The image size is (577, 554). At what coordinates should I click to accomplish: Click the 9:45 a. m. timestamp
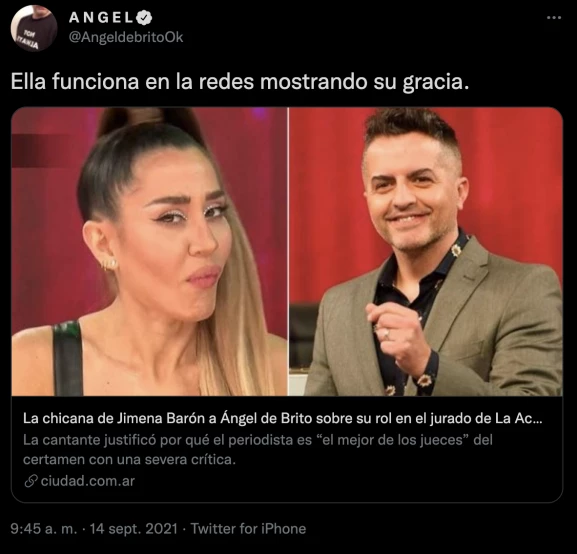tap(44, 529)
